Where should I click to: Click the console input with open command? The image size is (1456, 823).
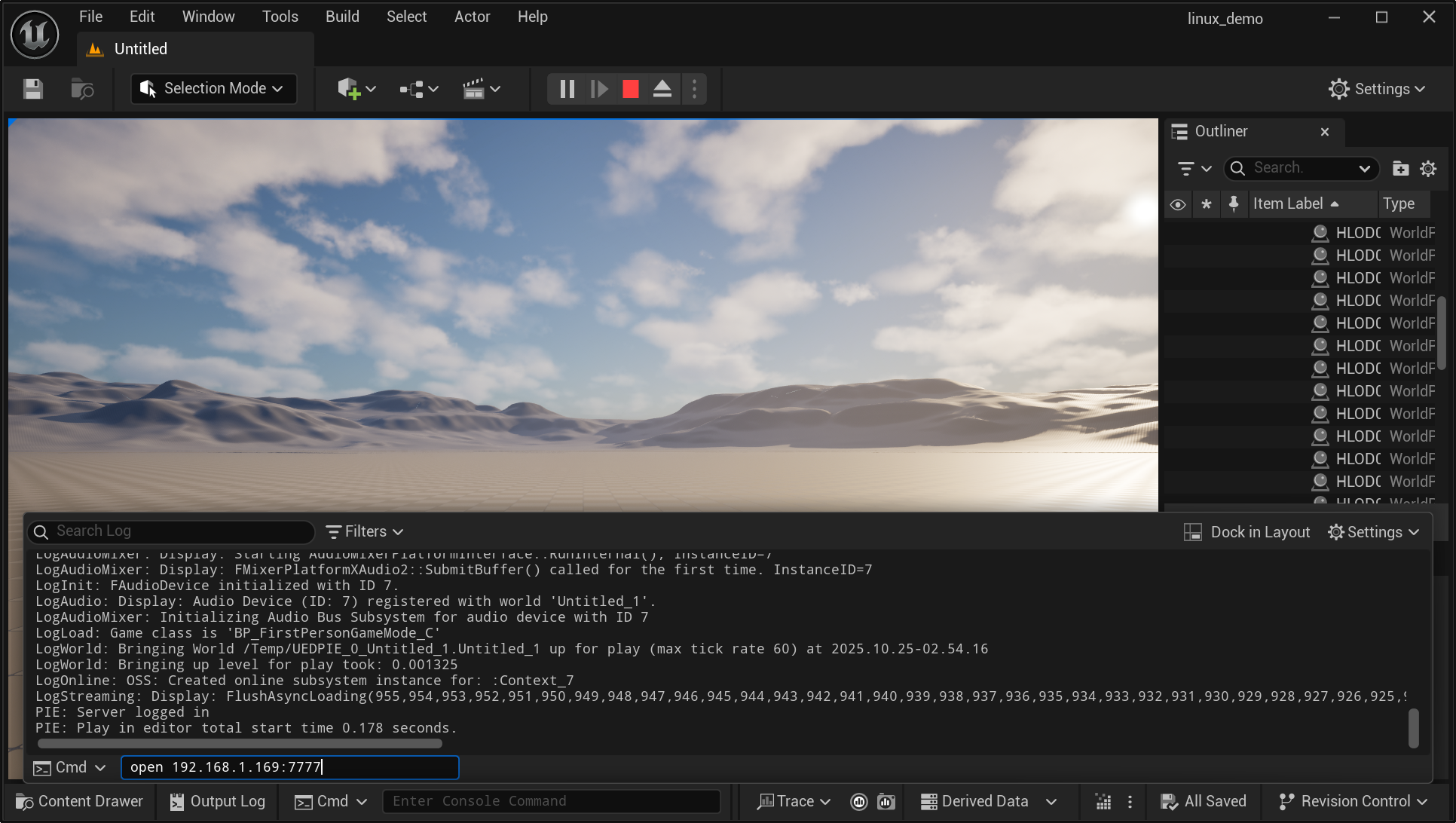pos(290,767)
